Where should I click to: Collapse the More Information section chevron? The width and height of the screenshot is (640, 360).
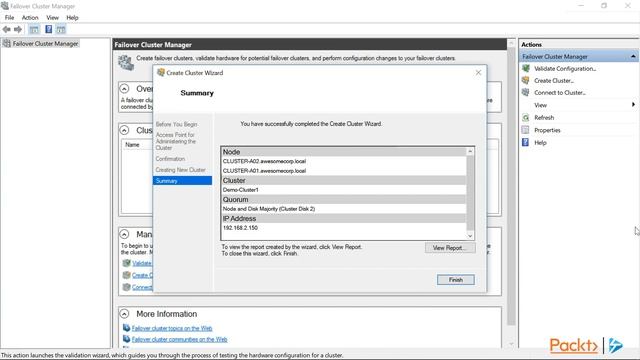[x=124, y=314]
